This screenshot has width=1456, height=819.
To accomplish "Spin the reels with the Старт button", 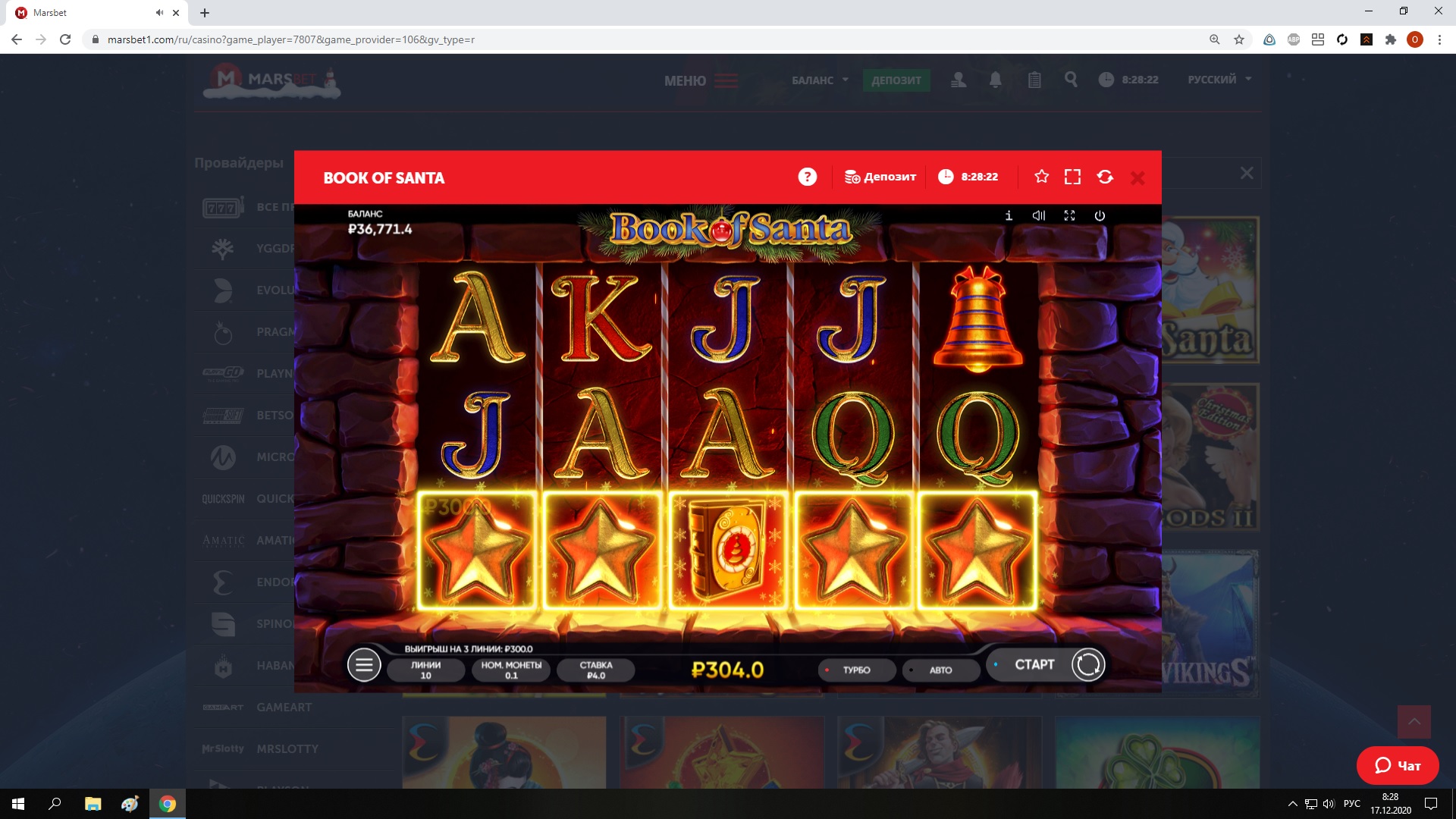I will coord(1046,664).
